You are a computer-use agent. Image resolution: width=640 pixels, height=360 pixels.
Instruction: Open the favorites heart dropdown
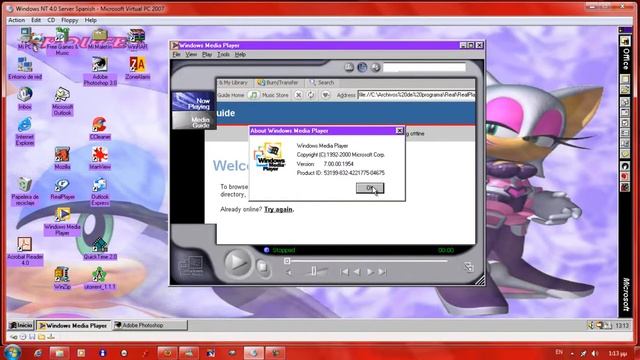point(325,95)
